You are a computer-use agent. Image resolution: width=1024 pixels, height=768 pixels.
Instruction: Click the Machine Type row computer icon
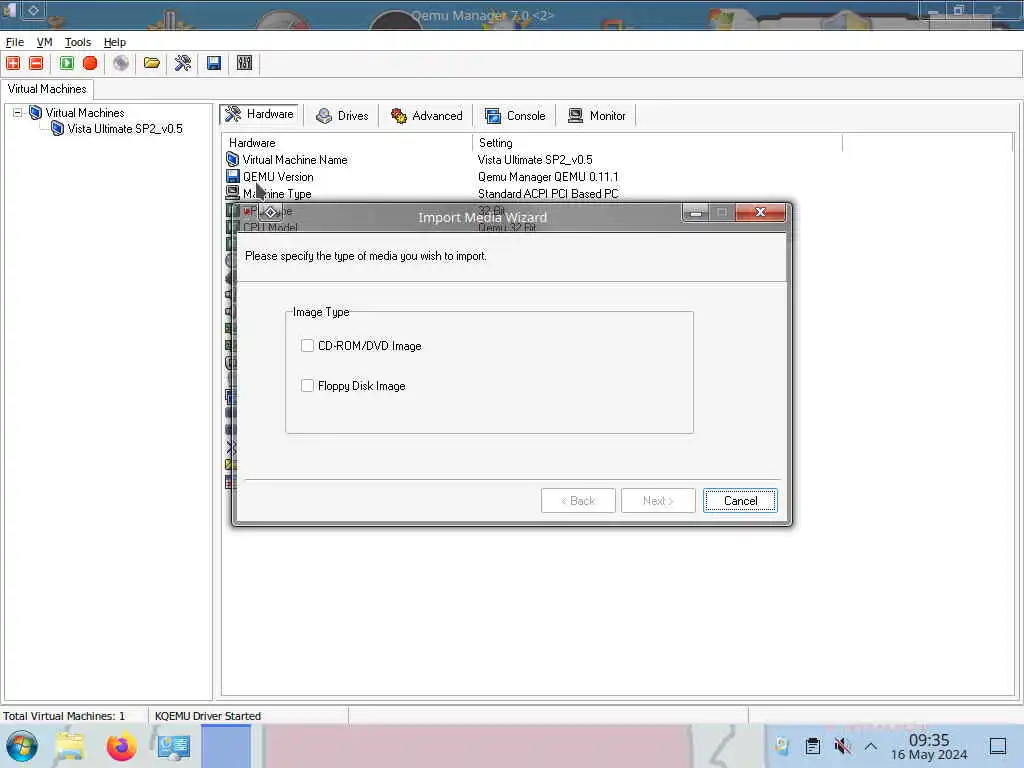pyautogui.click(x=232, y=193)
